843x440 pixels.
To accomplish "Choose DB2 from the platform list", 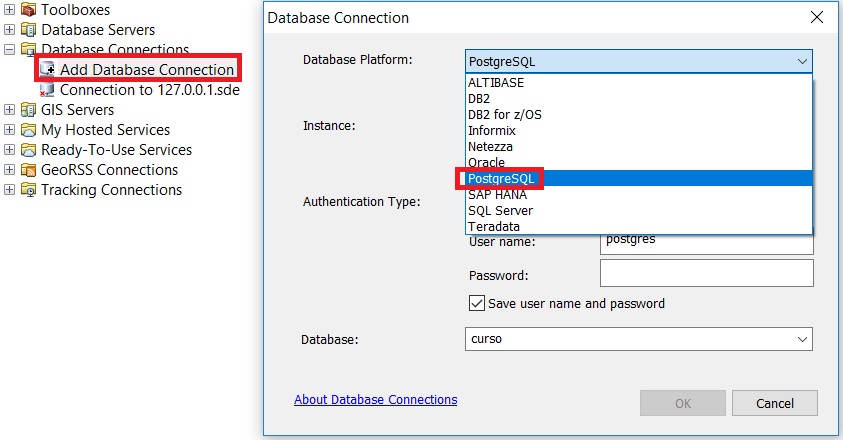I will coord(639,98).
